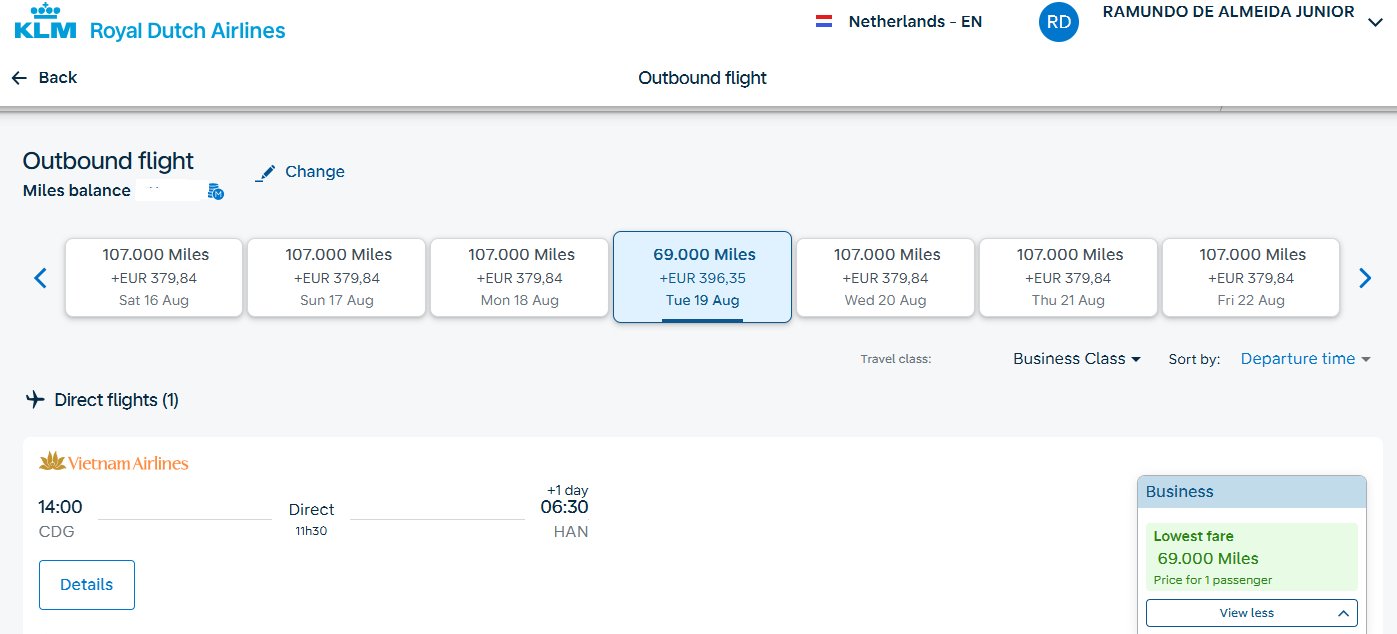The width and height of the screenshot is (1397, 634).
Task: Click the pencil icon beside Change
Action: point(265,173)
